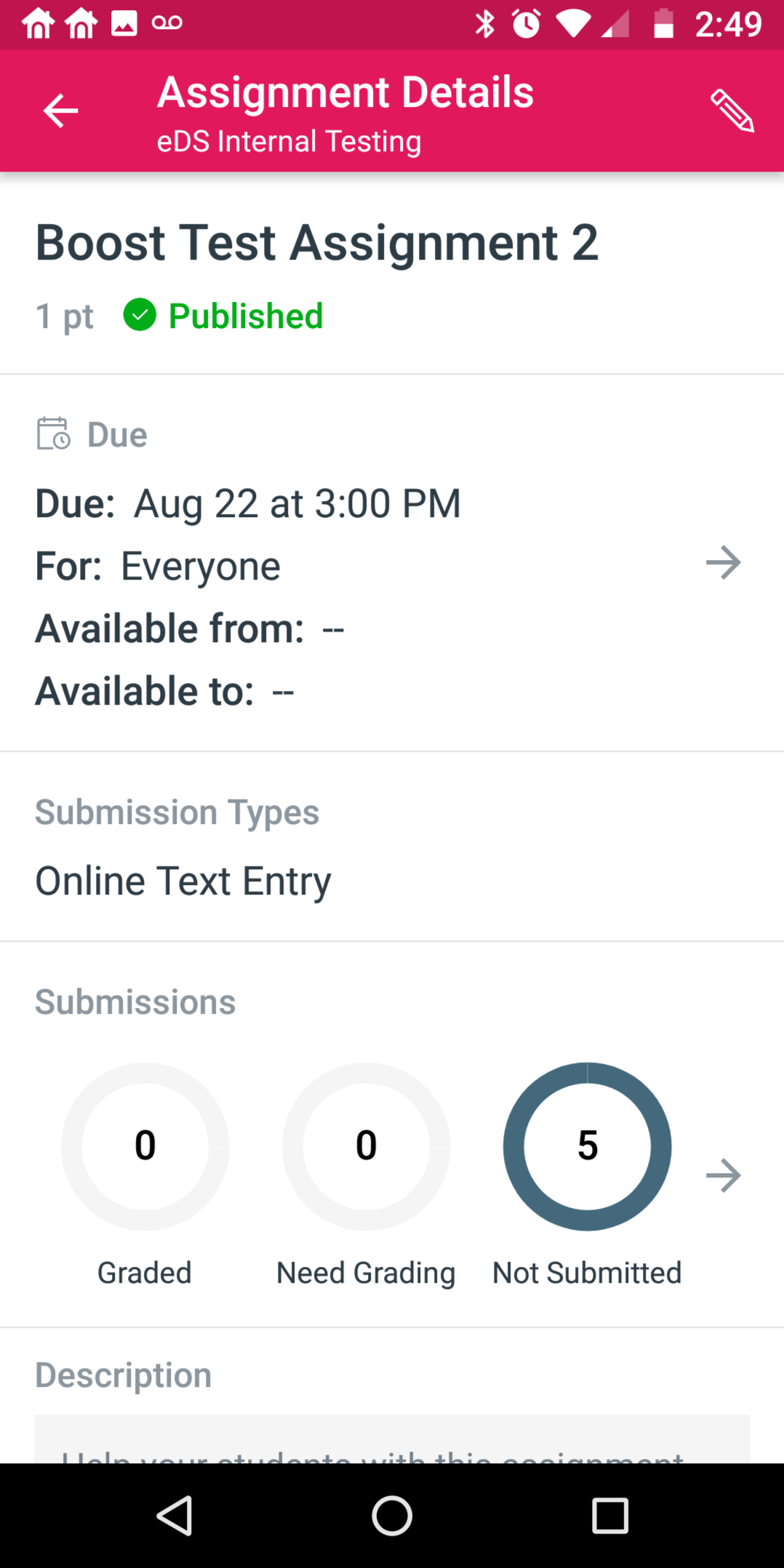Open recent apps square button

[609, 1516]
